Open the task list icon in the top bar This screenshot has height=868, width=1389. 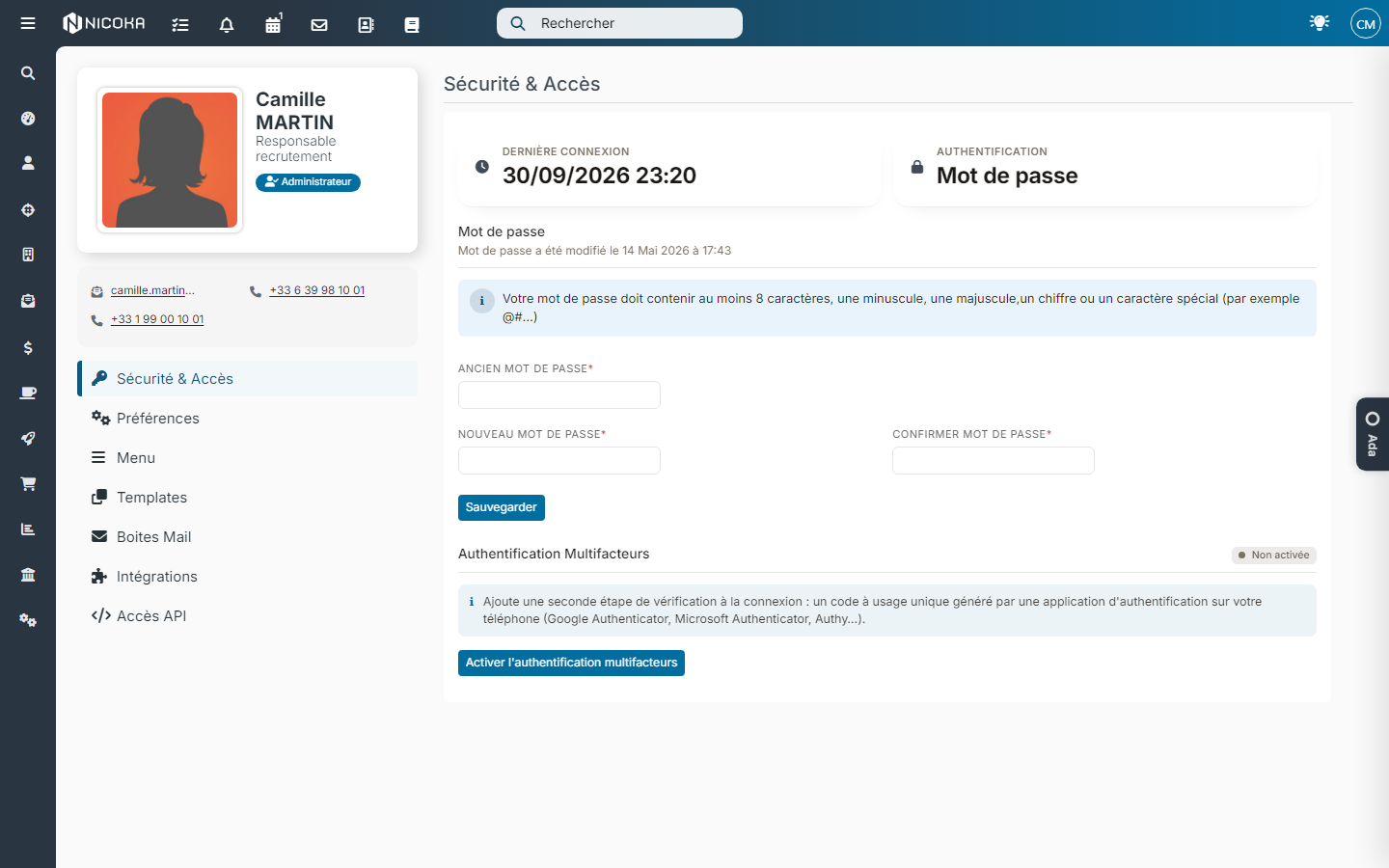pyautogui.click(x=180, y=25)
